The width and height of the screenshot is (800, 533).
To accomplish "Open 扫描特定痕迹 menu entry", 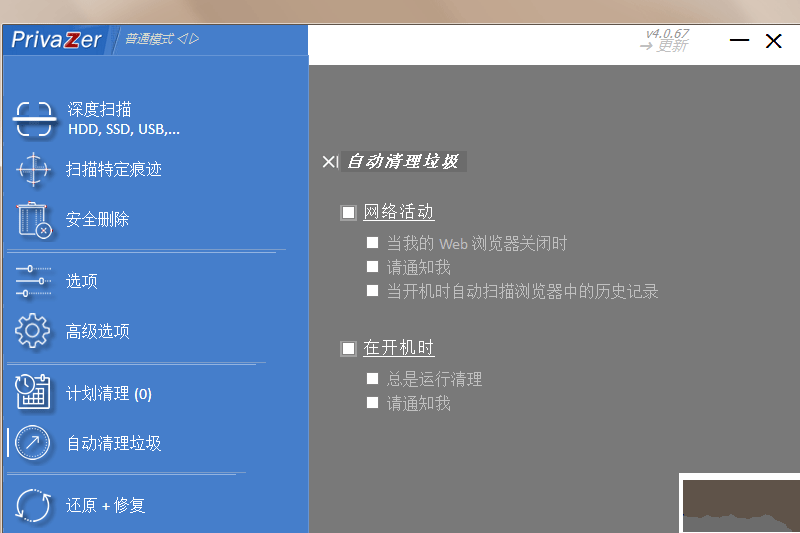I will pyautogui.click(x=114, y=169).
